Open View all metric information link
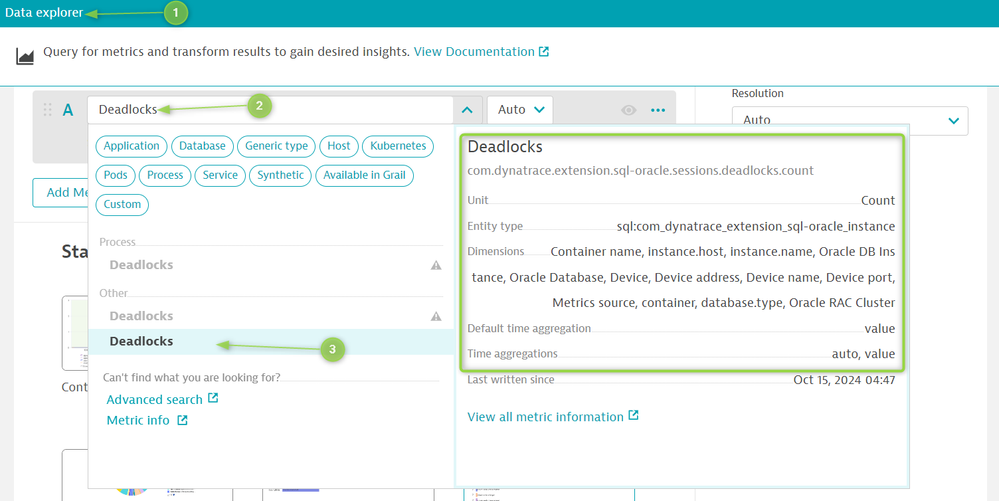 coord(545,417)
